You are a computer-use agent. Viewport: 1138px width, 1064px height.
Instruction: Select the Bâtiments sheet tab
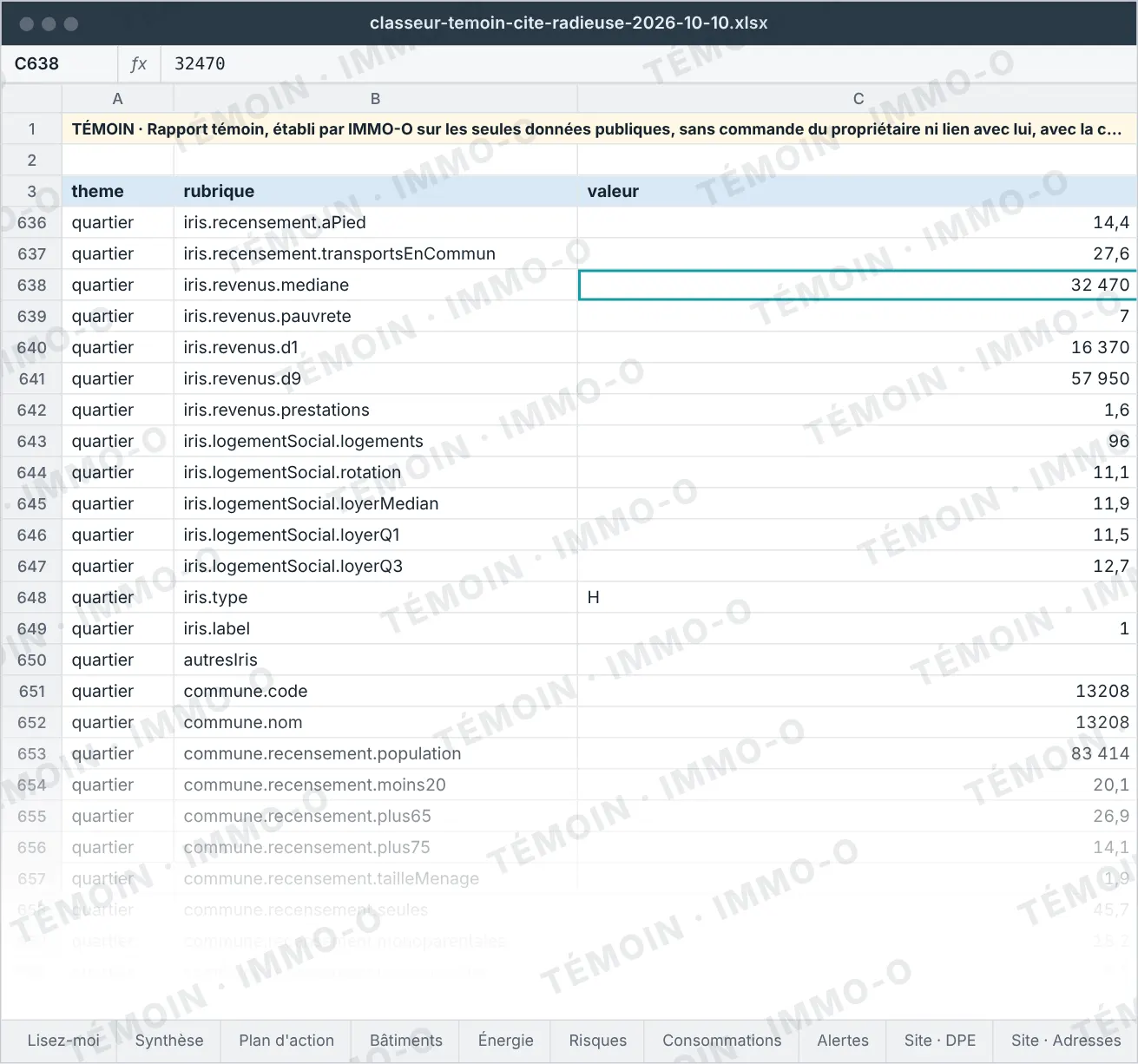click(x=406, y=1041)
